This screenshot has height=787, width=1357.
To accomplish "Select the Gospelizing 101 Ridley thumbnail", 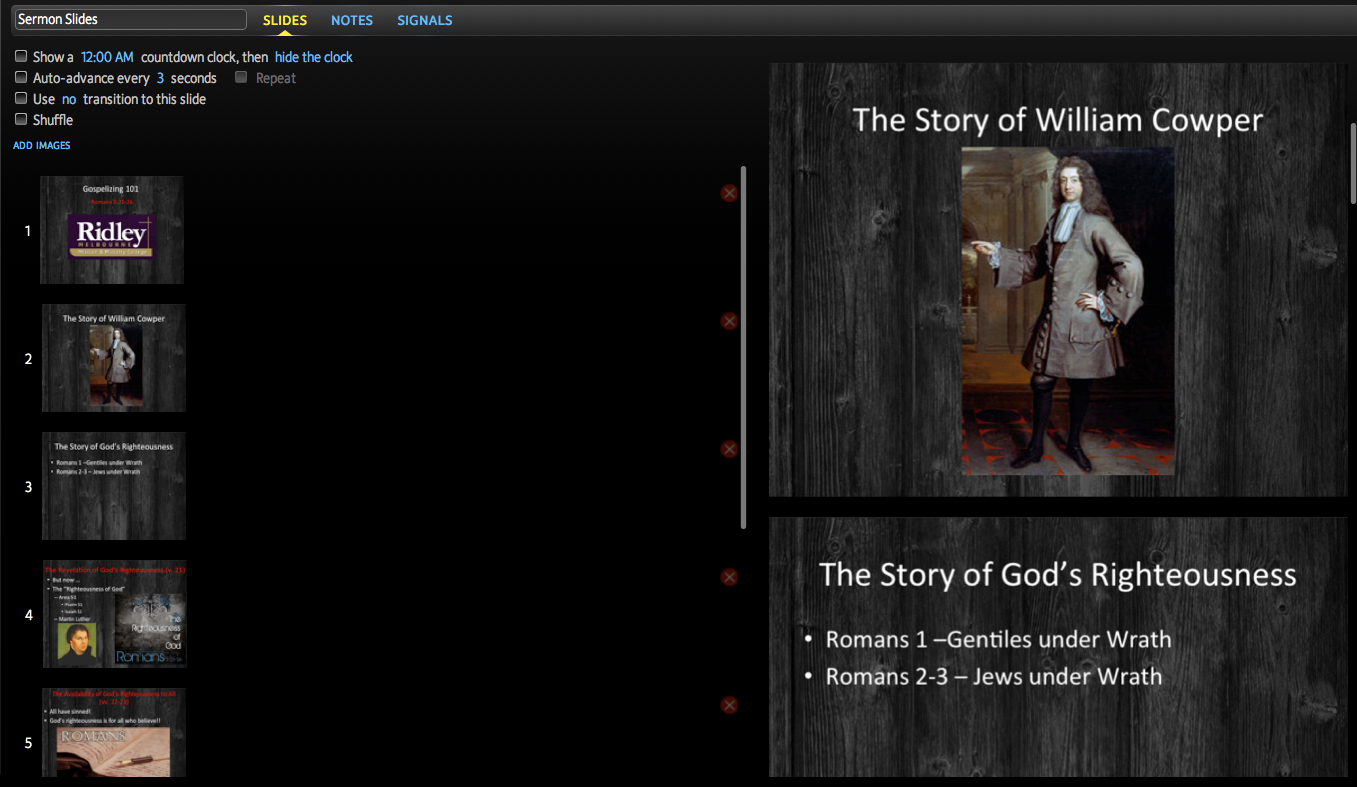I will [112, 230].
